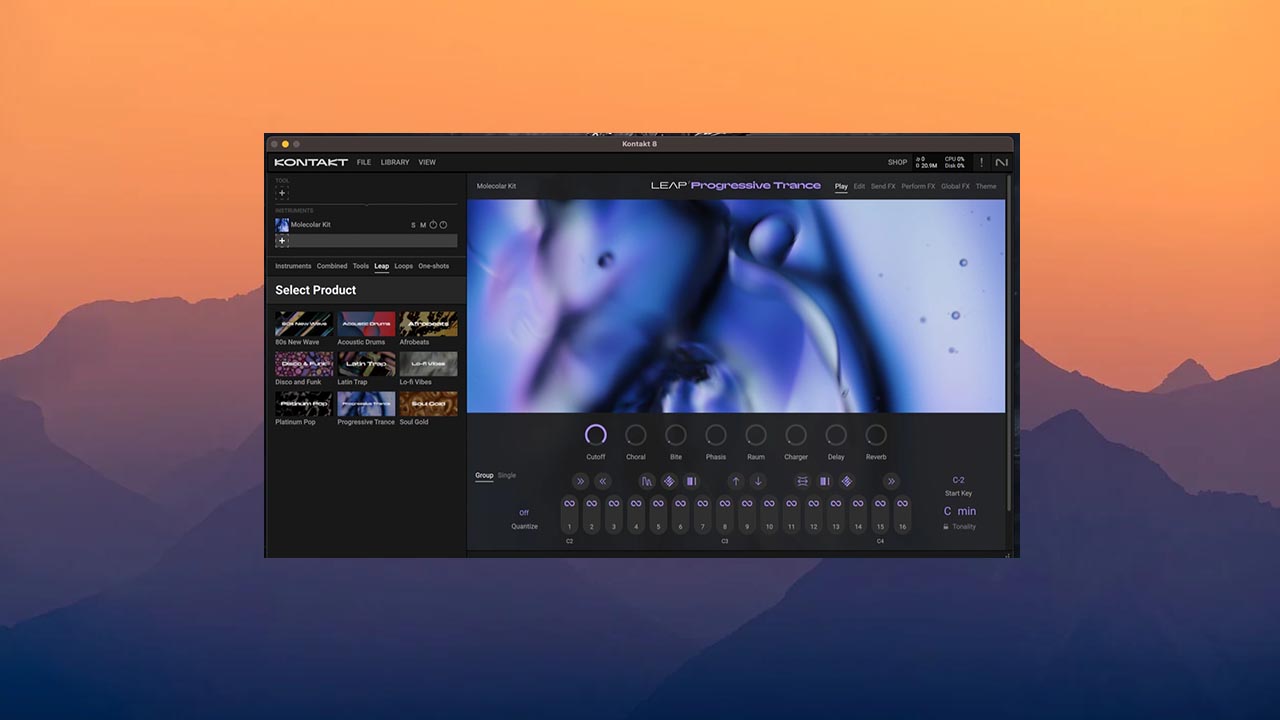Open the exclamation notifications icon

pos(981,162)
